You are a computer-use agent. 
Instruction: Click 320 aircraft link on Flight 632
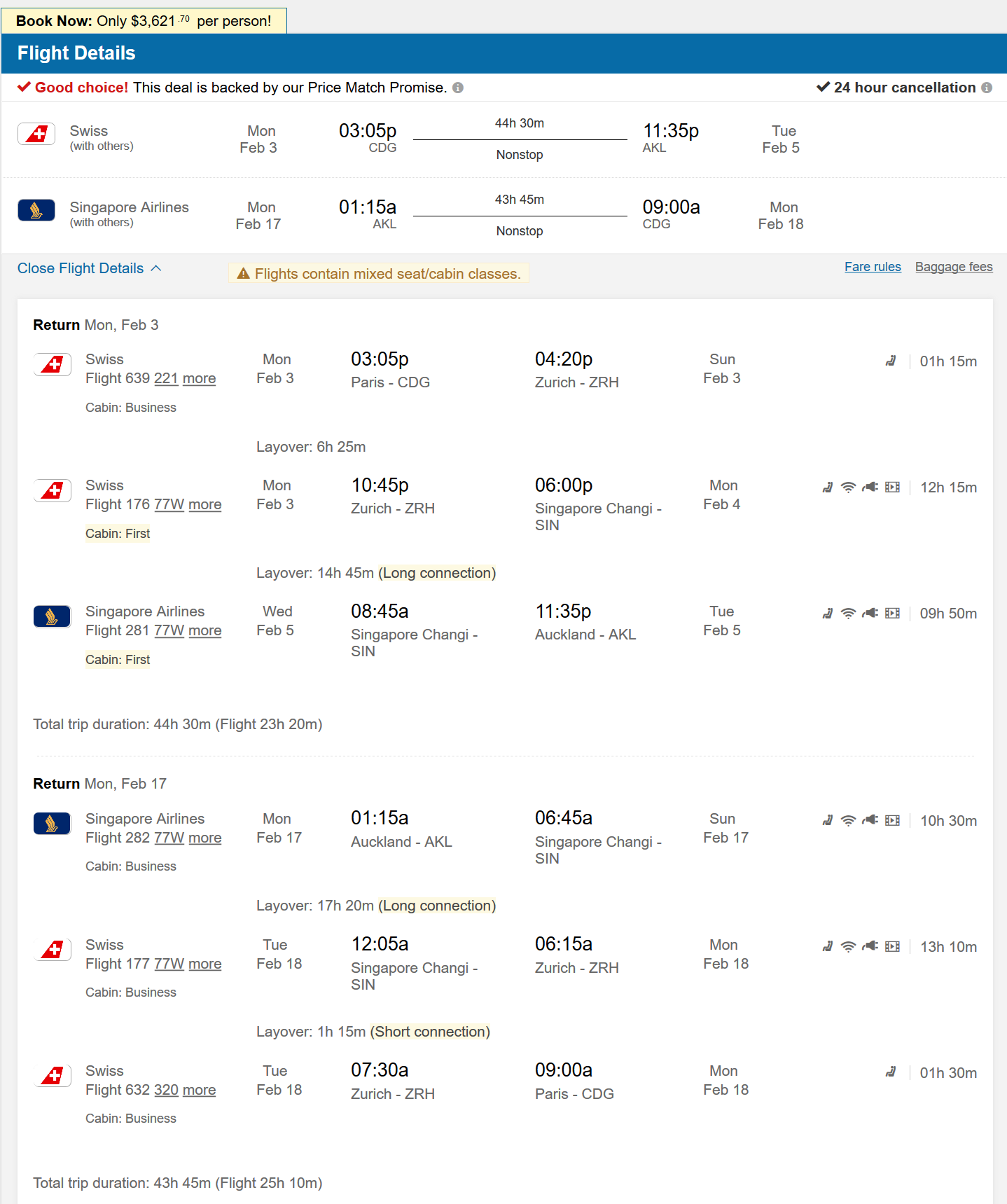point(166,1090)
